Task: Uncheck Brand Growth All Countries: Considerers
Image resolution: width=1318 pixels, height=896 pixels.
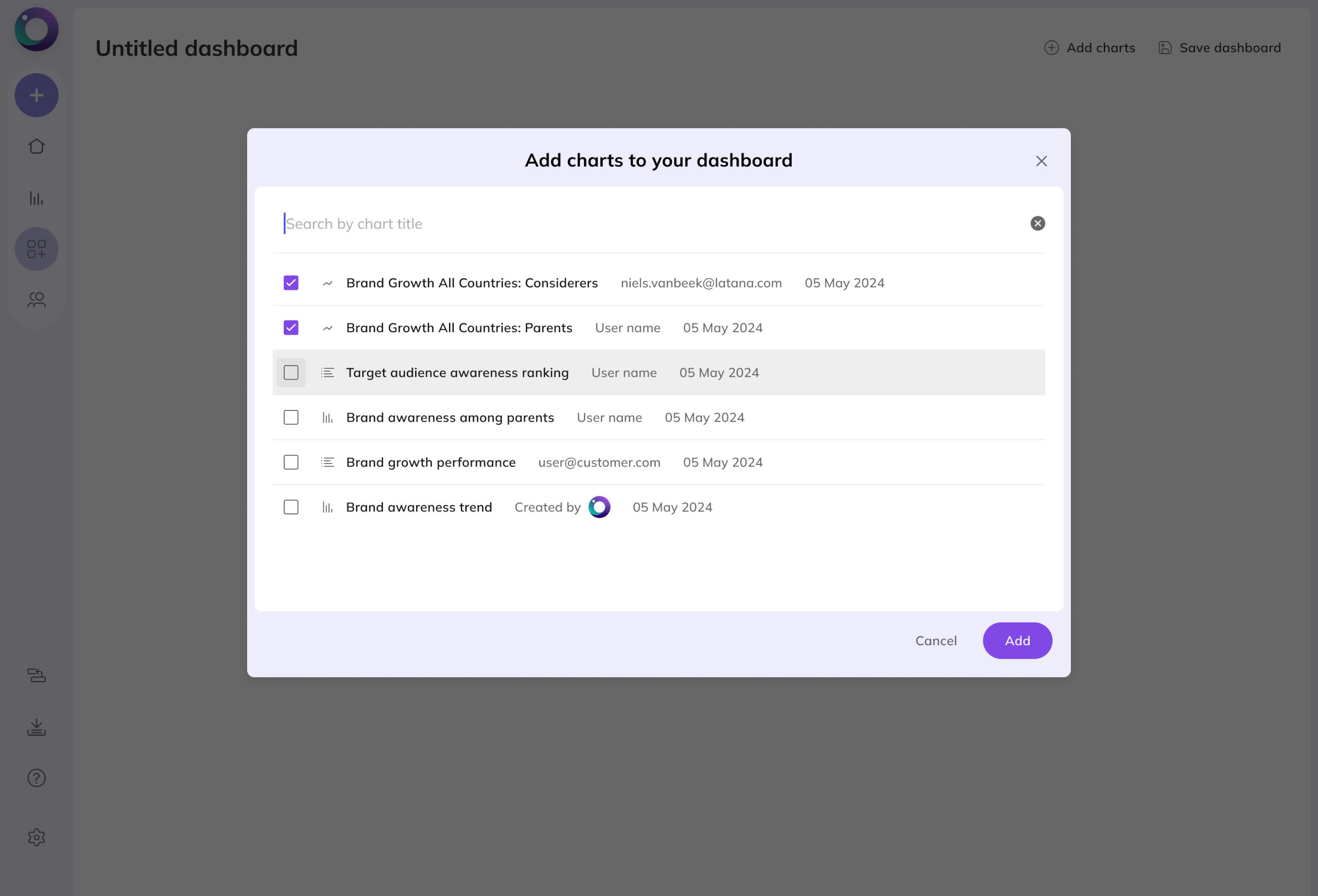Action: pos(291,283)
